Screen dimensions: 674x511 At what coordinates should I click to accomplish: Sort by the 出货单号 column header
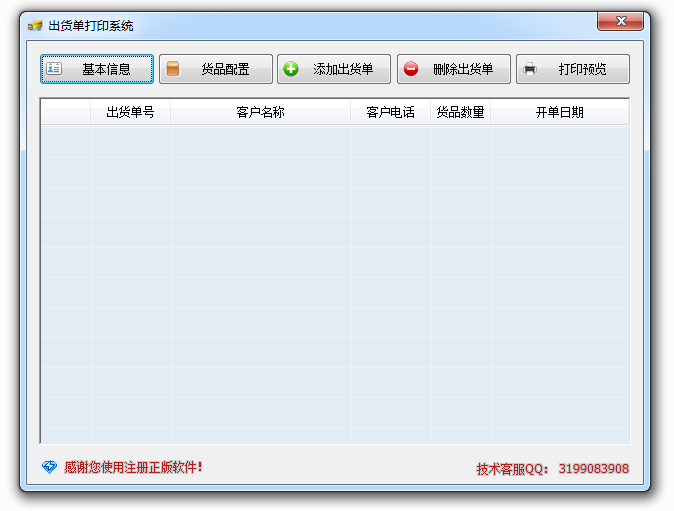pos(130,112)
